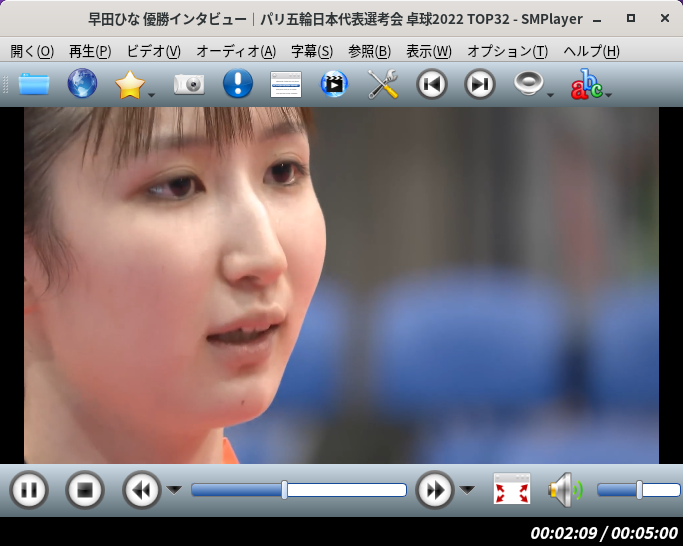Mute audio with the speaker icon
Screen dimensions: 683x546
pos(565,490)
